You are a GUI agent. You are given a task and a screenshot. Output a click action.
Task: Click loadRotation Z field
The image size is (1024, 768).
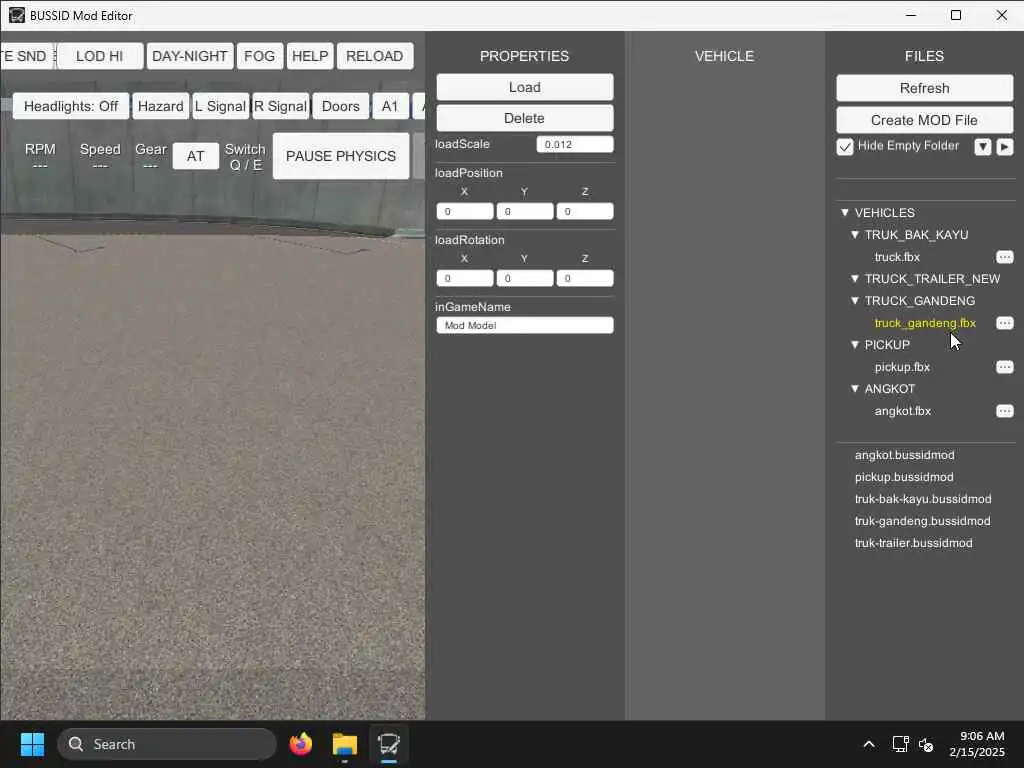point(584,278)
